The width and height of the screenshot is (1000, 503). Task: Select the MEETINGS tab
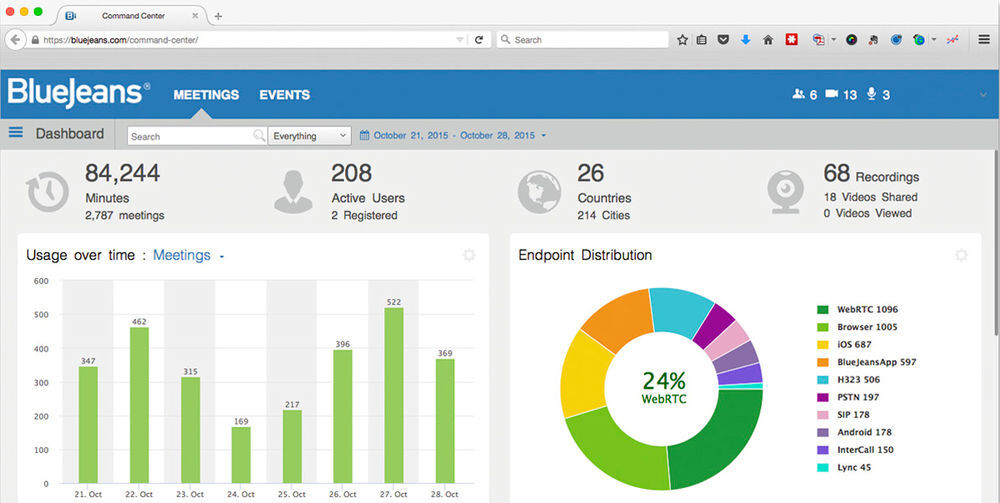(x=206, y=95)
